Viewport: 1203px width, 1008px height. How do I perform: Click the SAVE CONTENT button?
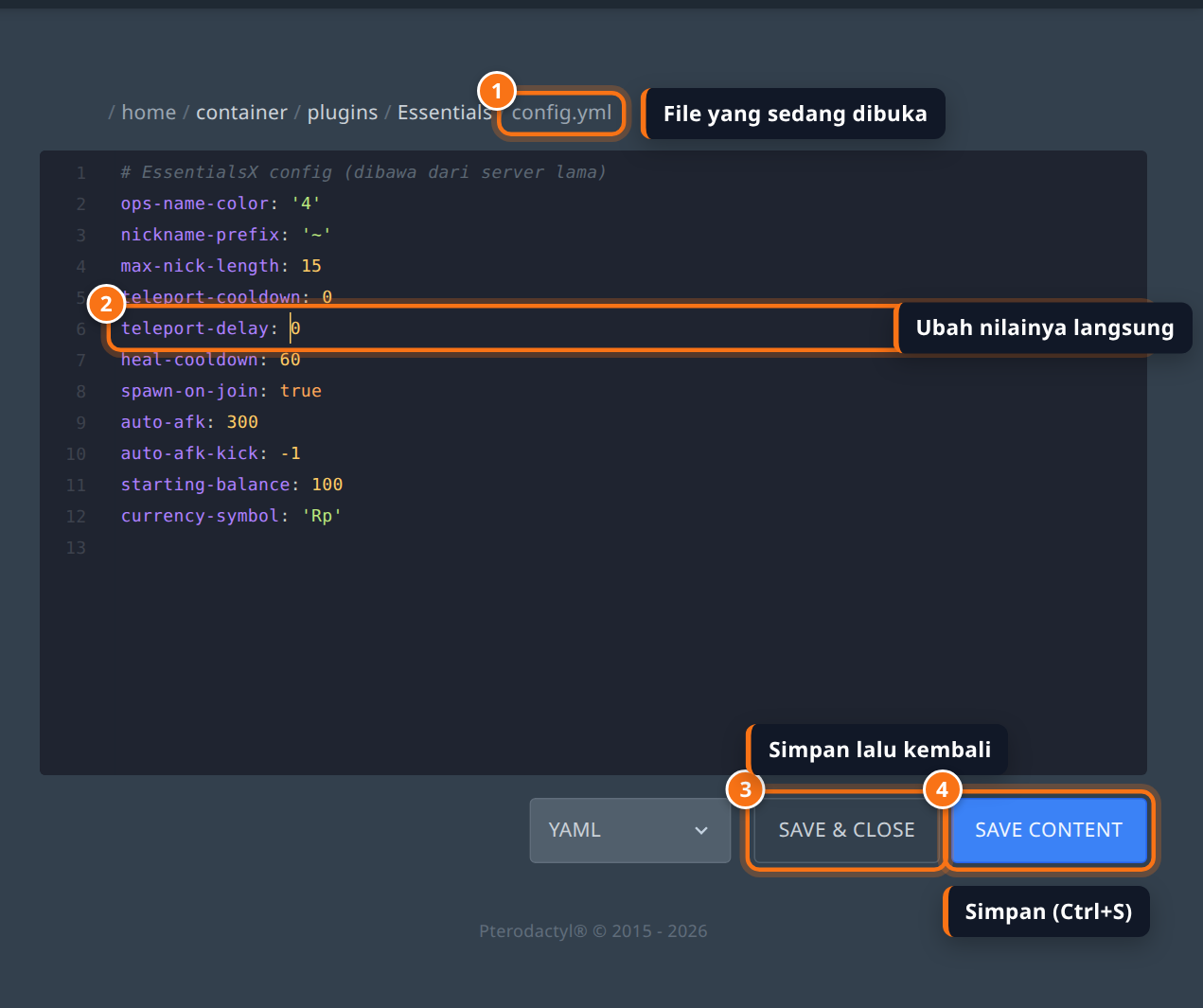coord(1049,830)
